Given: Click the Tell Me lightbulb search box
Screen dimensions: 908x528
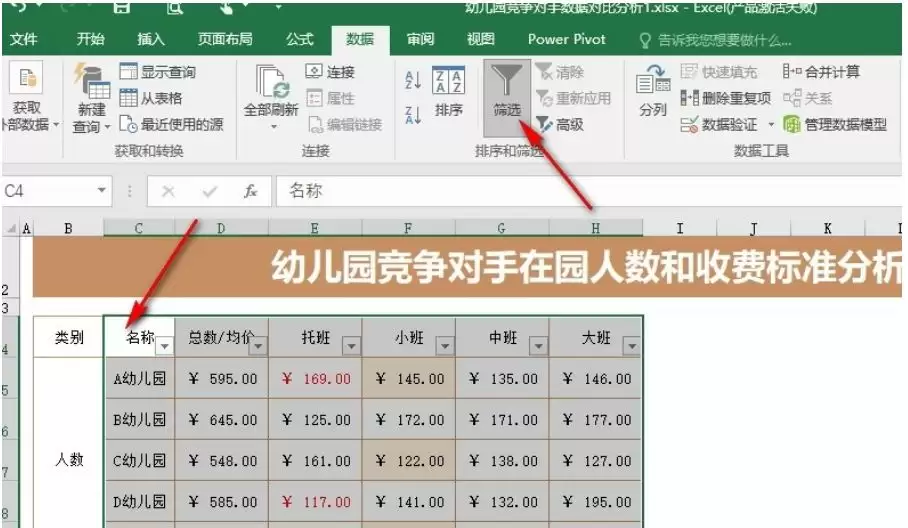Looking at the screenshot, I should coord(716,40).
